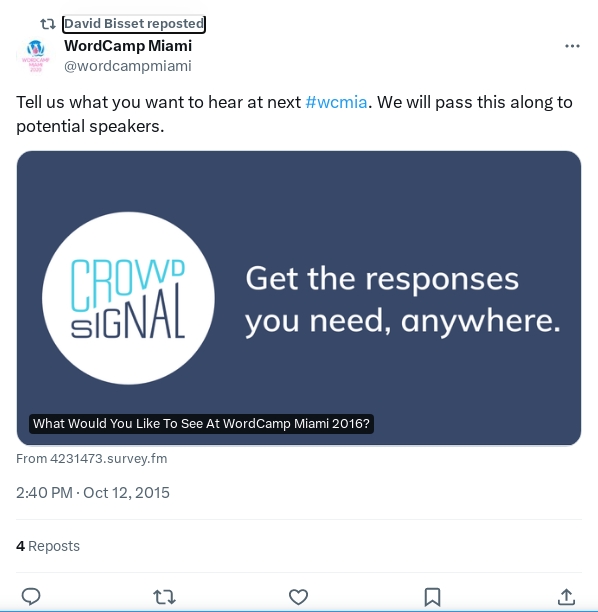Screen dimensions: 598x612
Task: Open the share upload-arrow icon
Action: [566, 597]
